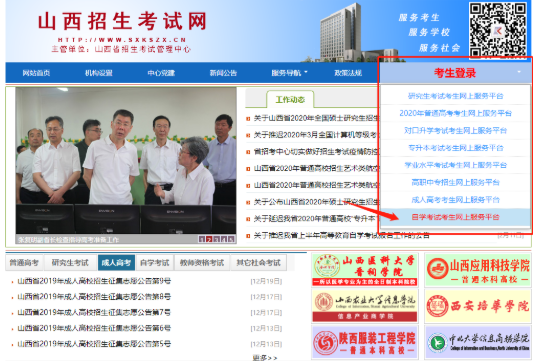Expand the 考生登录 login dropdown
533x361 pixels.
(455, 73)
